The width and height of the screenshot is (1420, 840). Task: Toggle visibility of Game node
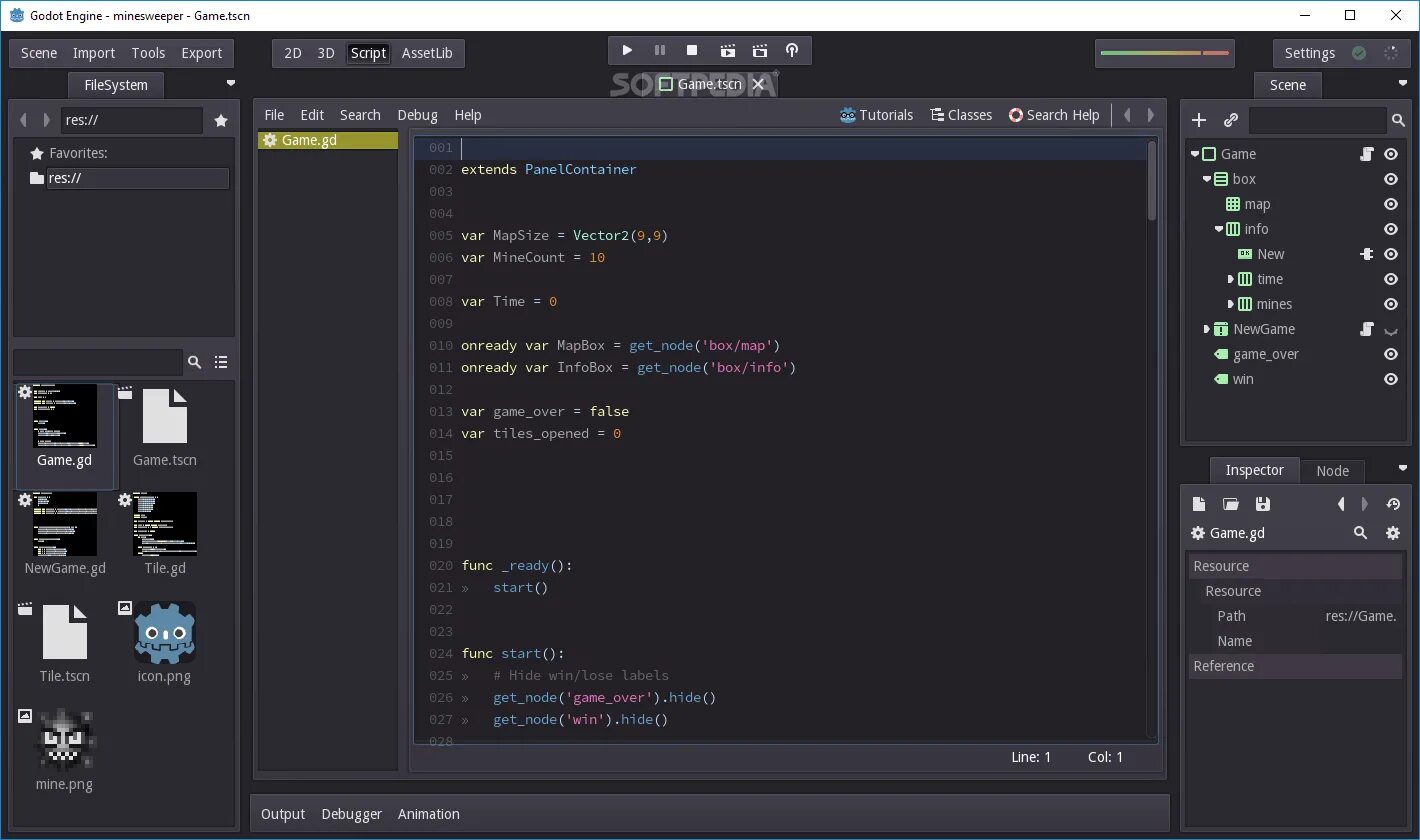[x=1391, y=154]
